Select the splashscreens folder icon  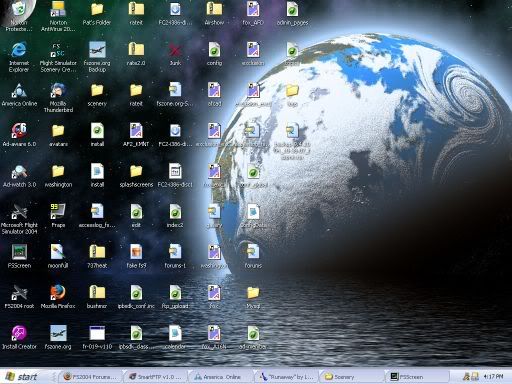click(136, 171)
